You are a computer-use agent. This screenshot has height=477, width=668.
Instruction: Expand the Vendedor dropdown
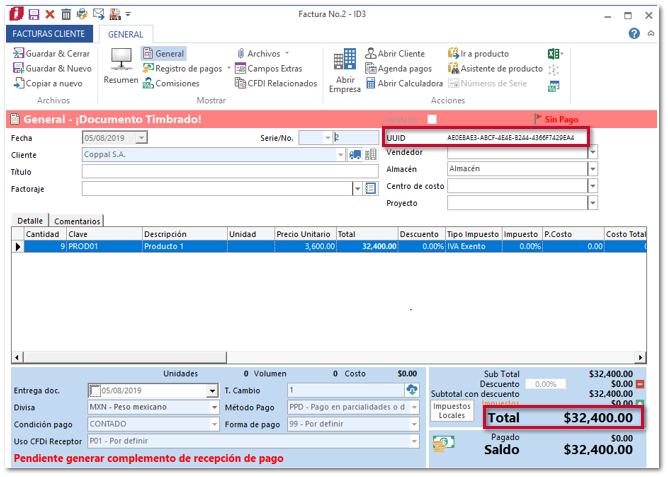(x=593, y=153)
